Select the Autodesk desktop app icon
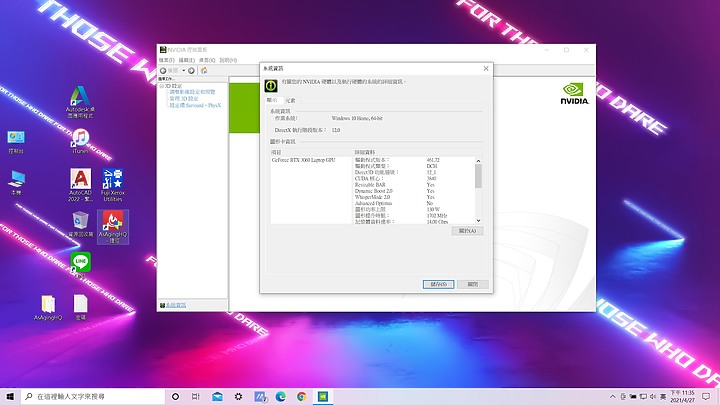This screenshot has height=405, width=720. click(80, 102)
